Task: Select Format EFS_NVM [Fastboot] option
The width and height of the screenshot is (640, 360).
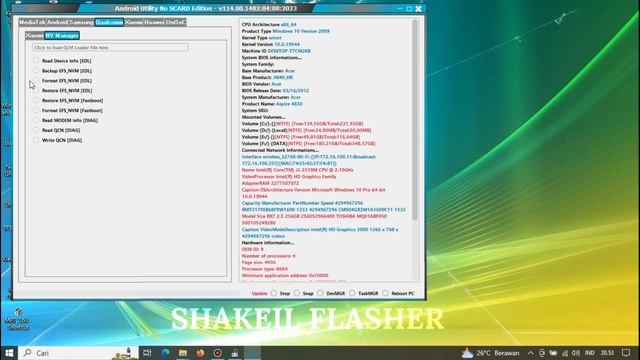Action: tap(68, 110)
